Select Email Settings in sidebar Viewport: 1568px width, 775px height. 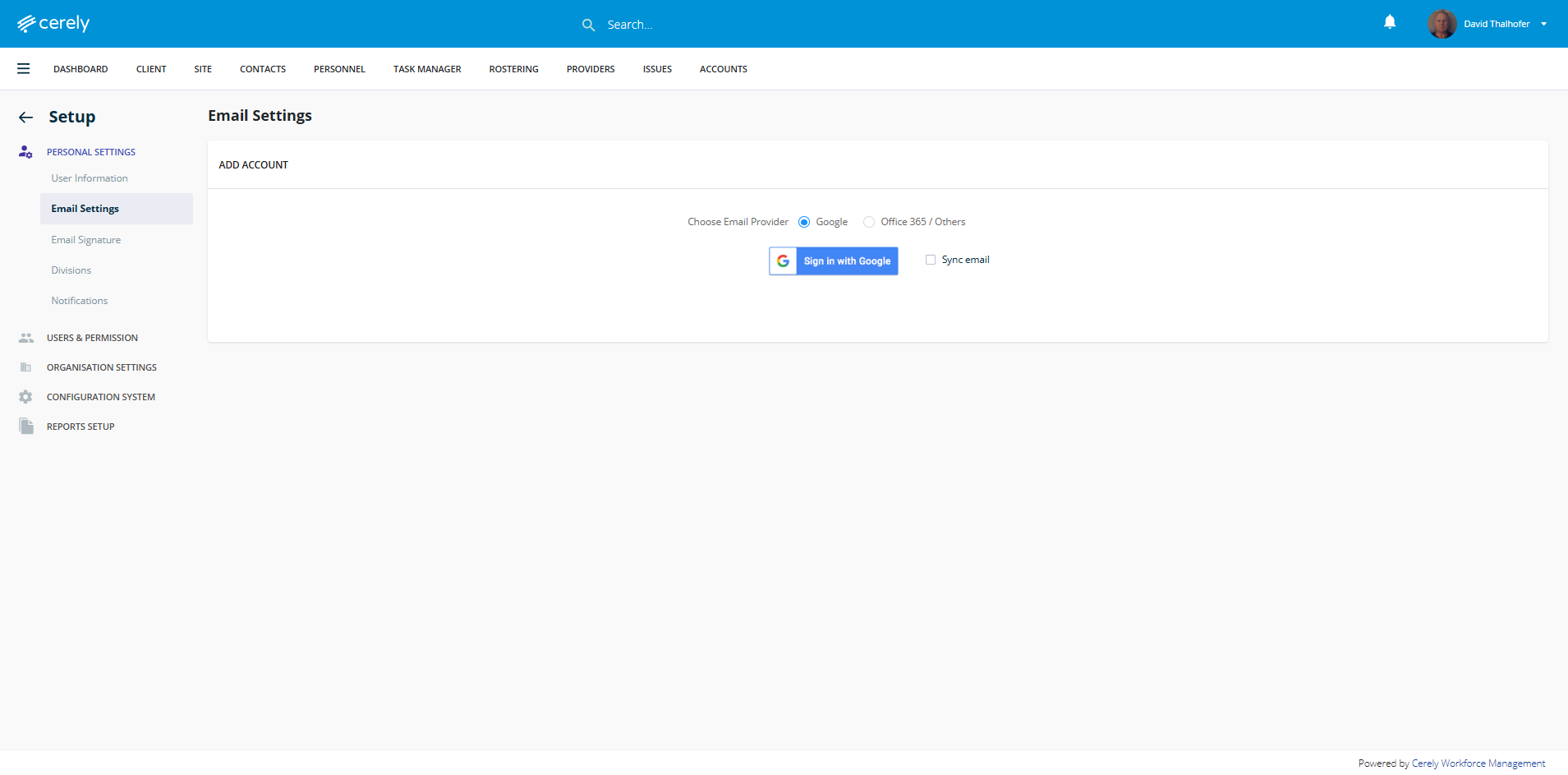pos(117,209)
